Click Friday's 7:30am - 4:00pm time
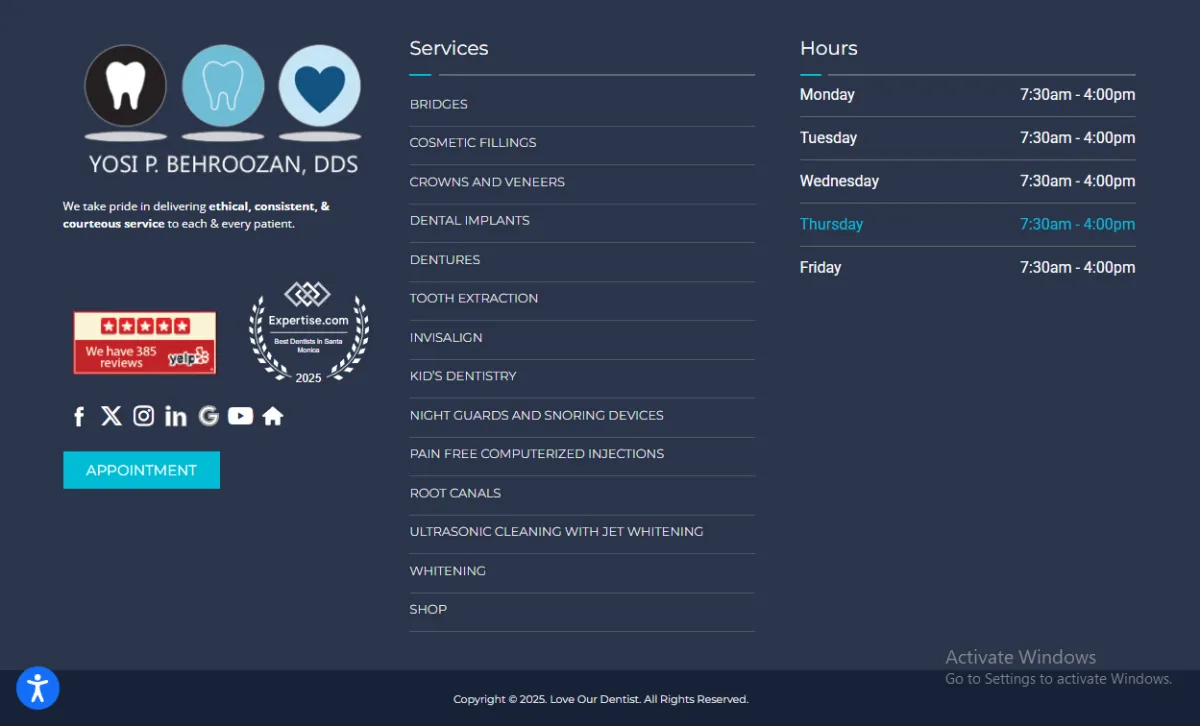 [x=1077, y=268]
